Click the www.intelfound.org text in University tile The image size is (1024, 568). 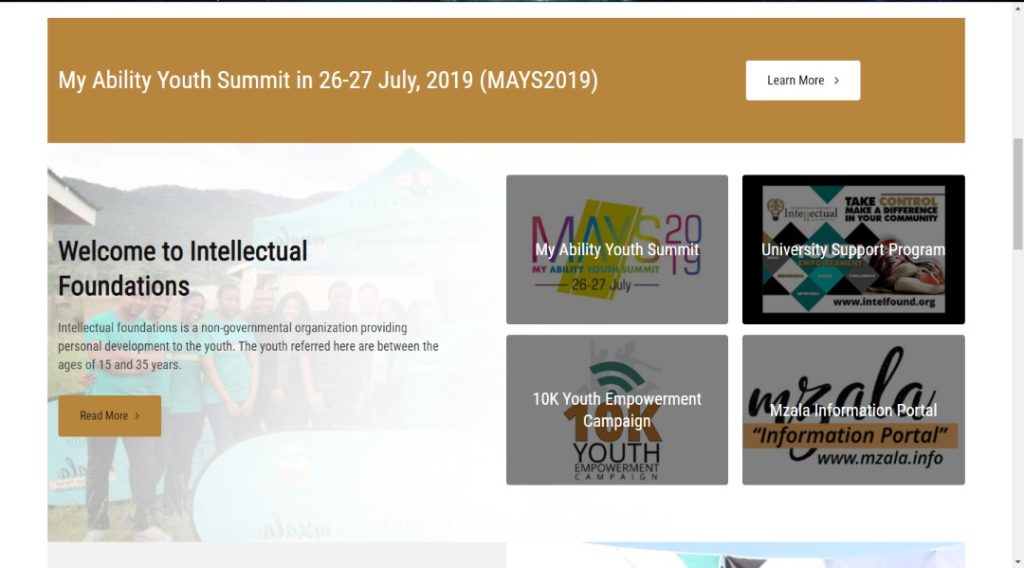884,302
